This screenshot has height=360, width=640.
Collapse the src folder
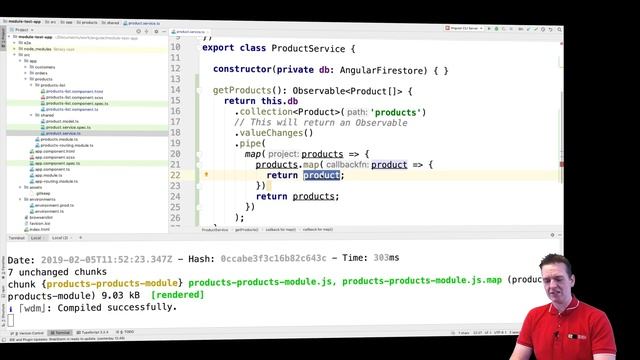coord(15,55)
